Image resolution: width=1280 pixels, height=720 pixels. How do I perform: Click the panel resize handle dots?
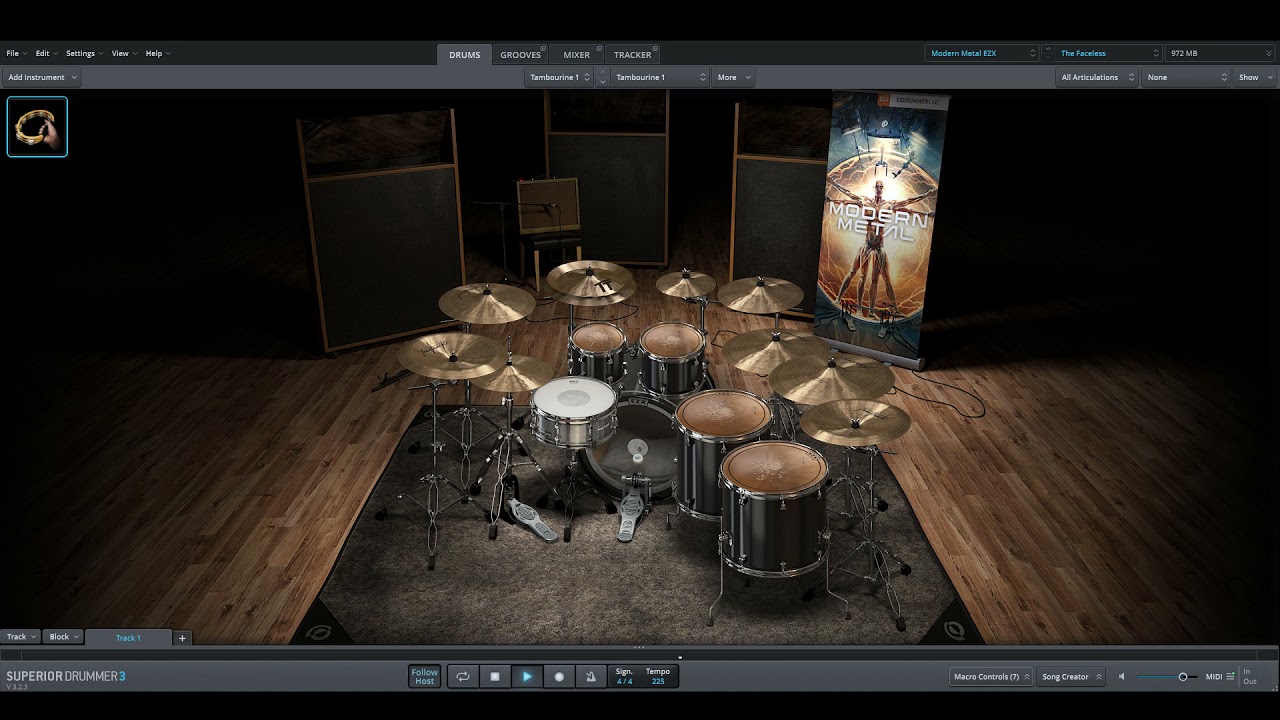click(x=639, y=647)
